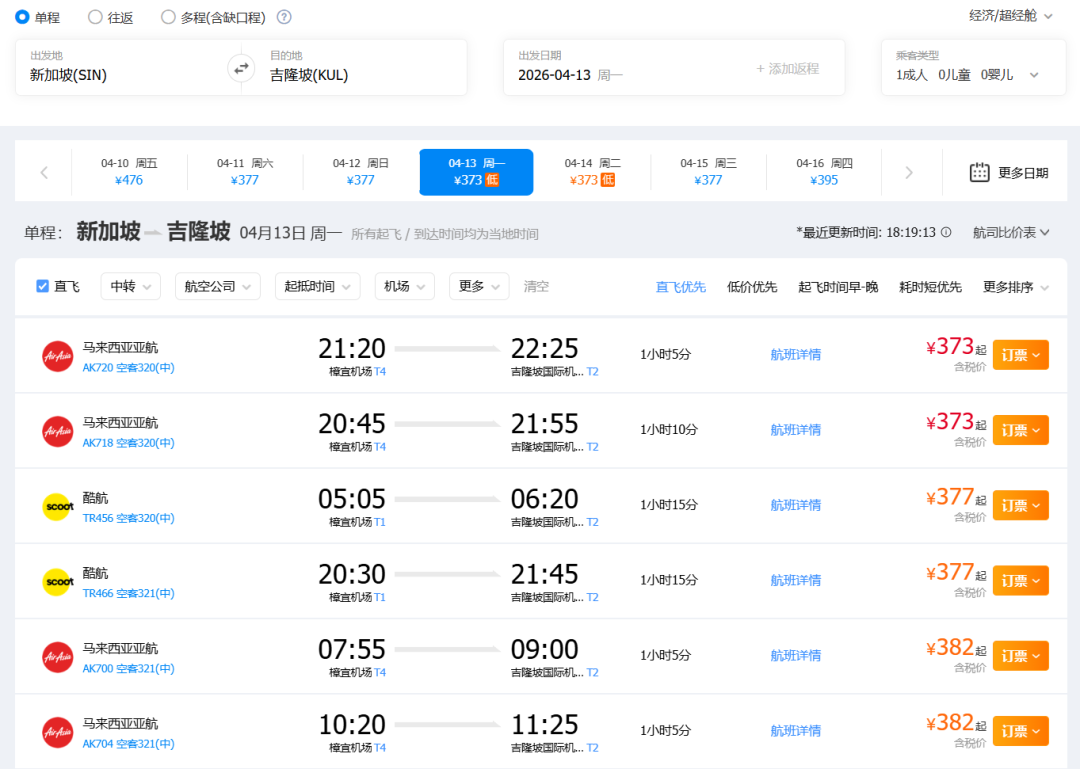Open the calendar icon for more dates
The height and width of the screenshot is (769, 1080).
coord(979,173)
